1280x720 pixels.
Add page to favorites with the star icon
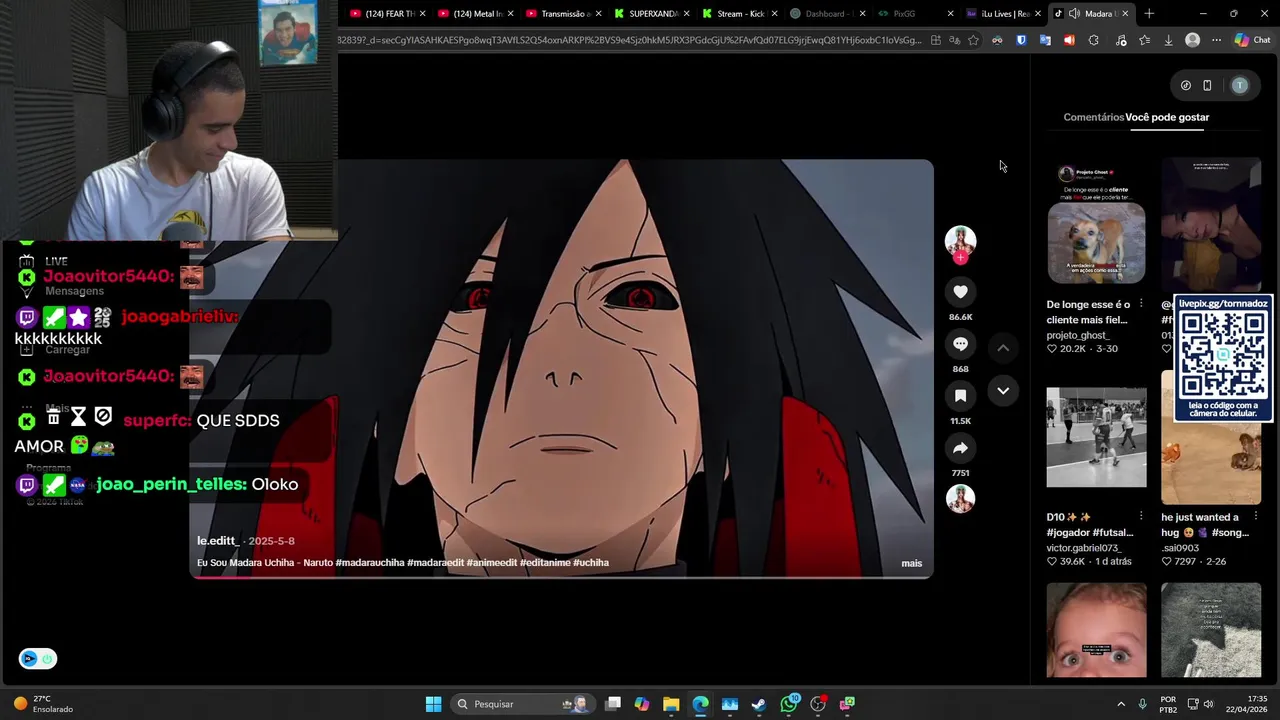pos(973,41)
